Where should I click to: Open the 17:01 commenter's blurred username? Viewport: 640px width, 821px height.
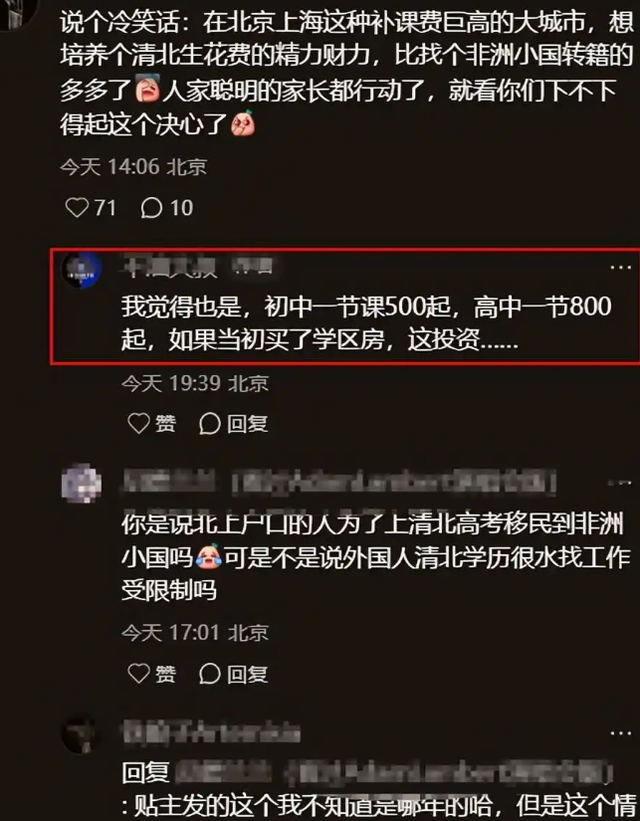[x=338, y=483]
